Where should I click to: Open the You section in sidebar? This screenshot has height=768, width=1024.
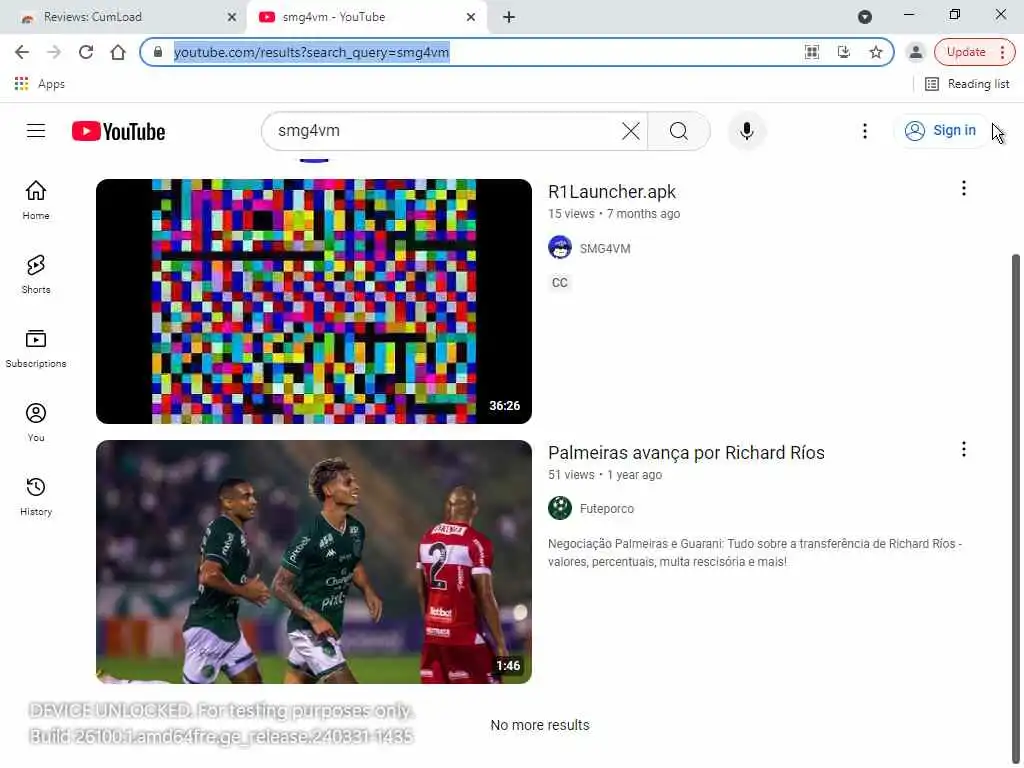pyautogui.click(x=36, y=422)
